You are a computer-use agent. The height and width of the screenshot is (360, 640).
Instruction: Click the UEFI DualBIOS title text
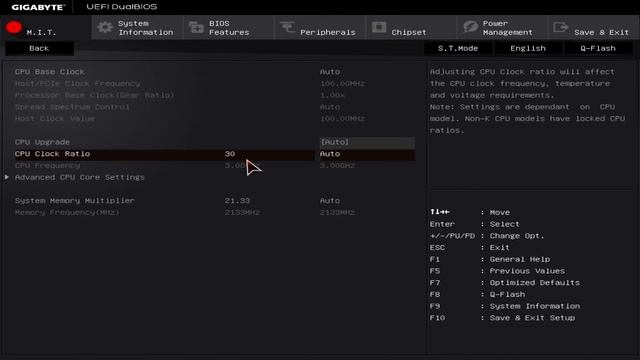(x=122, y=7)
